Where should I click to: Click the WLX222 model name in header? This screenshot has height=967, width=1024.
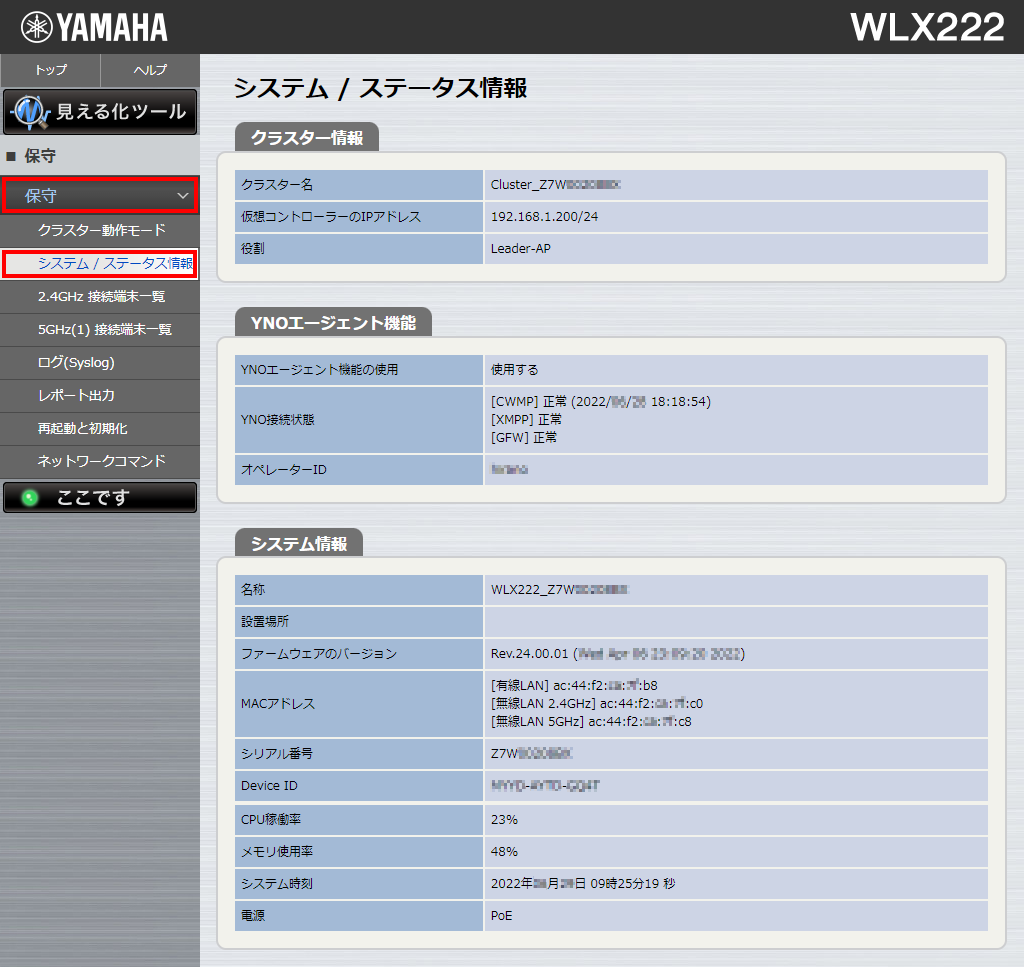926,27
